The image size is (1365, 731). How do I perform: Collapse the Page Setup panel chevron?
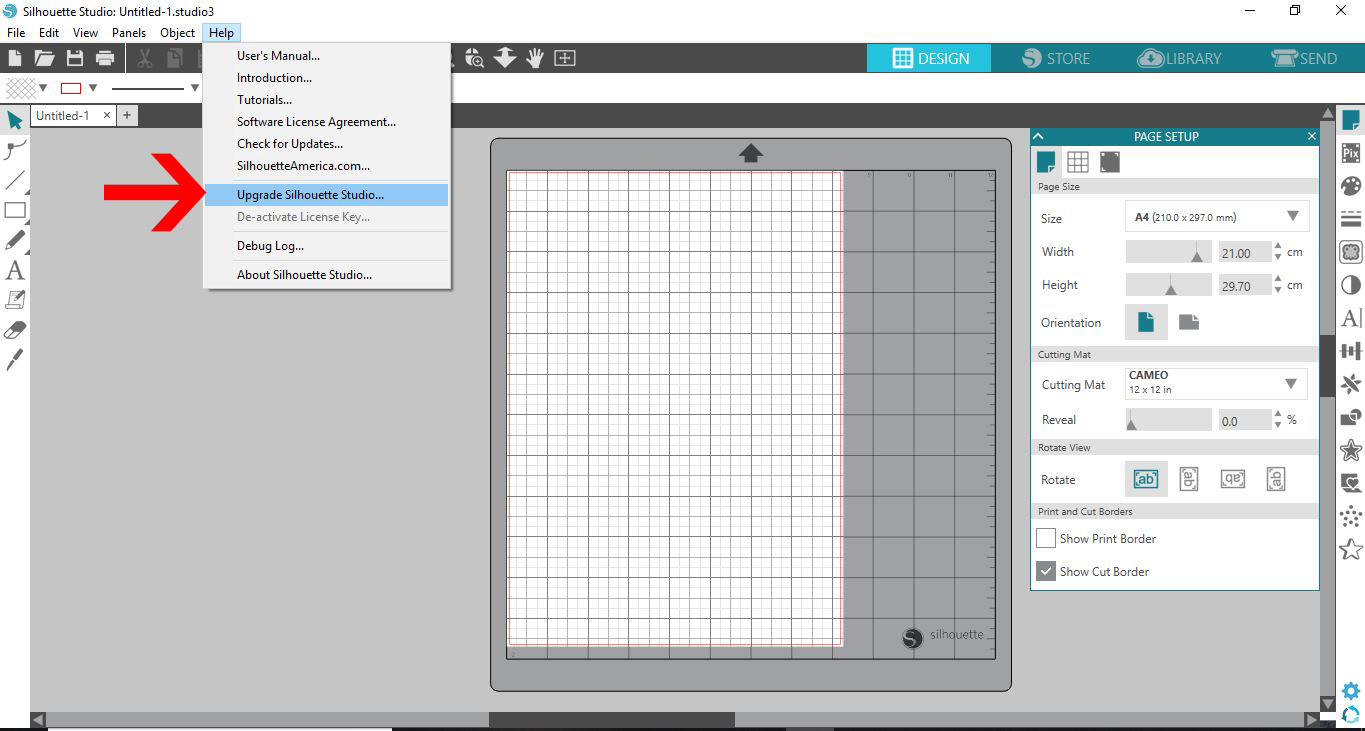[1038, 136]
